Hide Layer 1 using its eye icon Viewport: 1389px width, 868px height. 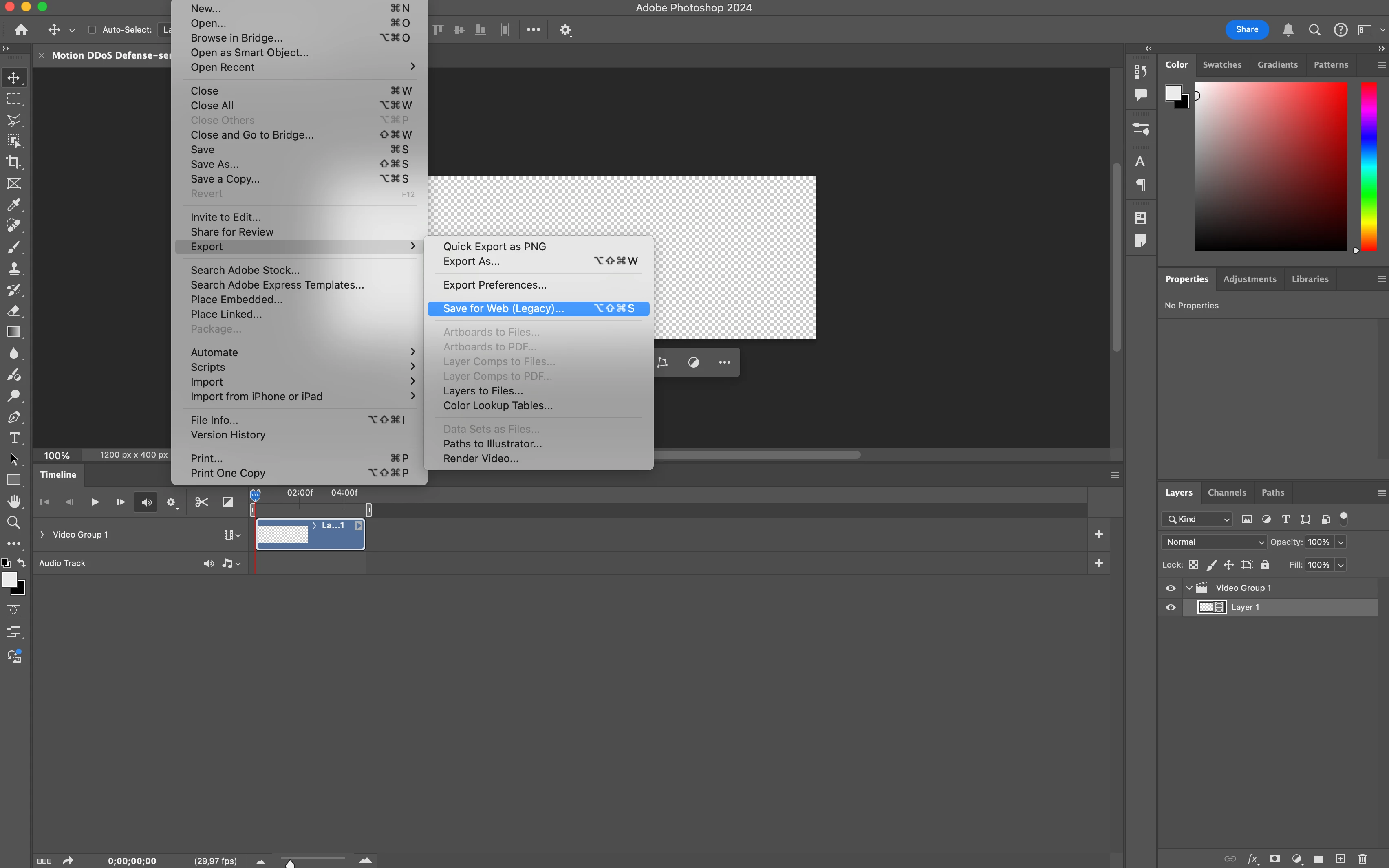click(1171, 607)
